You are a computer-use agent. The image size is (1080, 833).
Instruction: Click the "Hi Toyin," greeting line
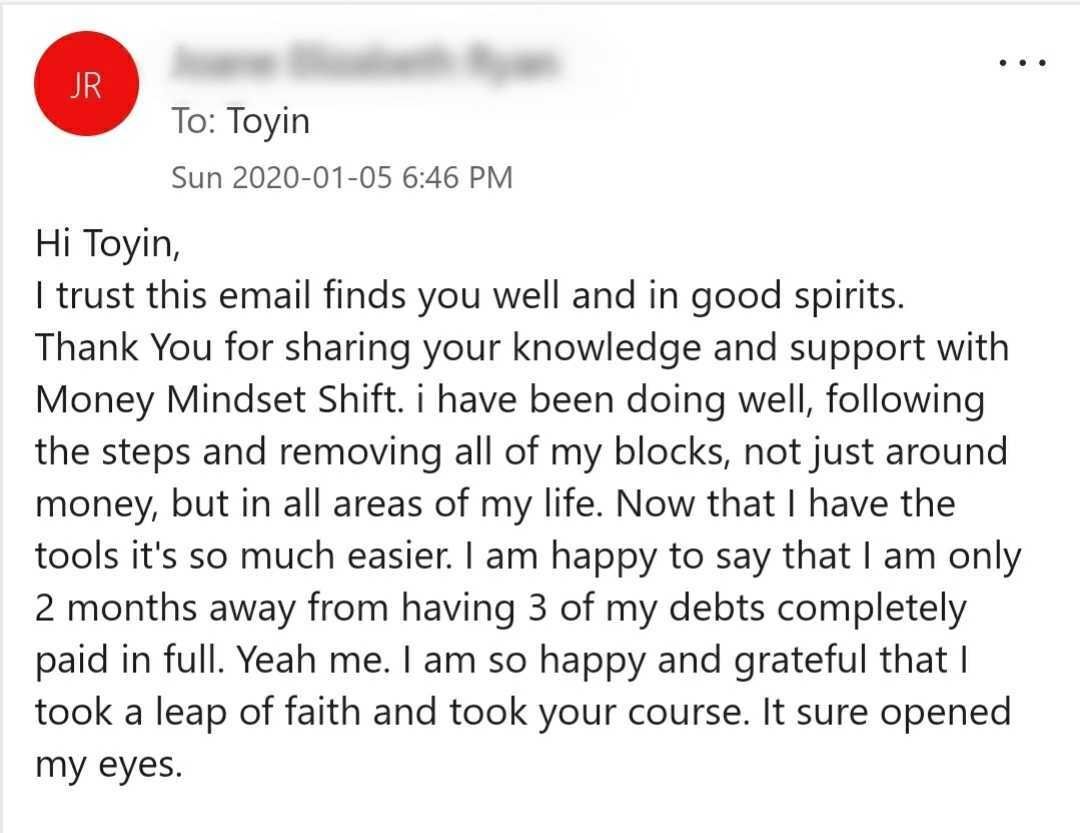pyautogui.click(x=108, y=244)
